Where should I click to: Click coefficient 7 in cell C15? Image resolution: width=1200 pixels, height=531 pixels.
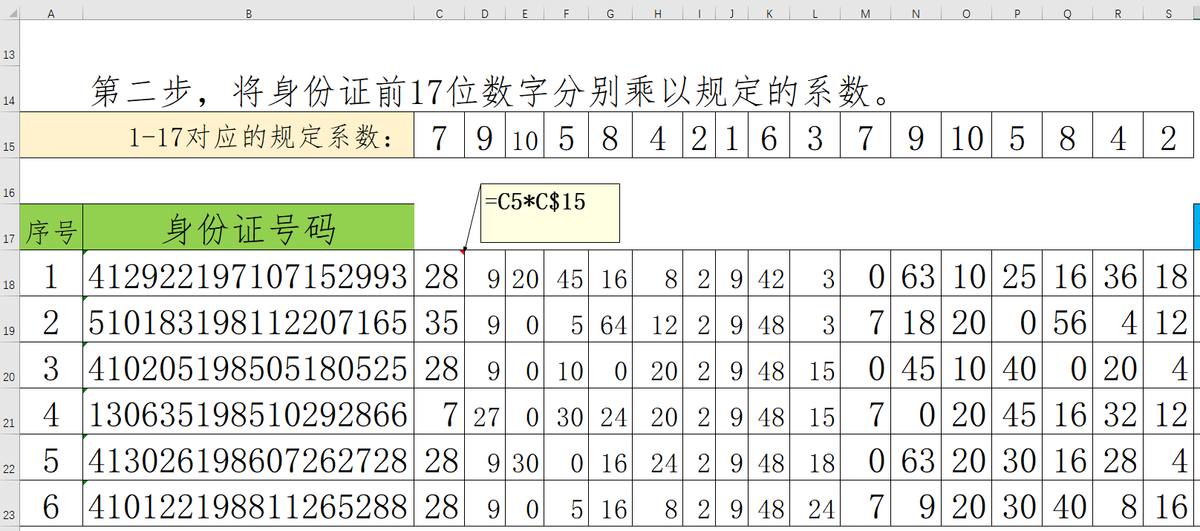coord(439,137)
